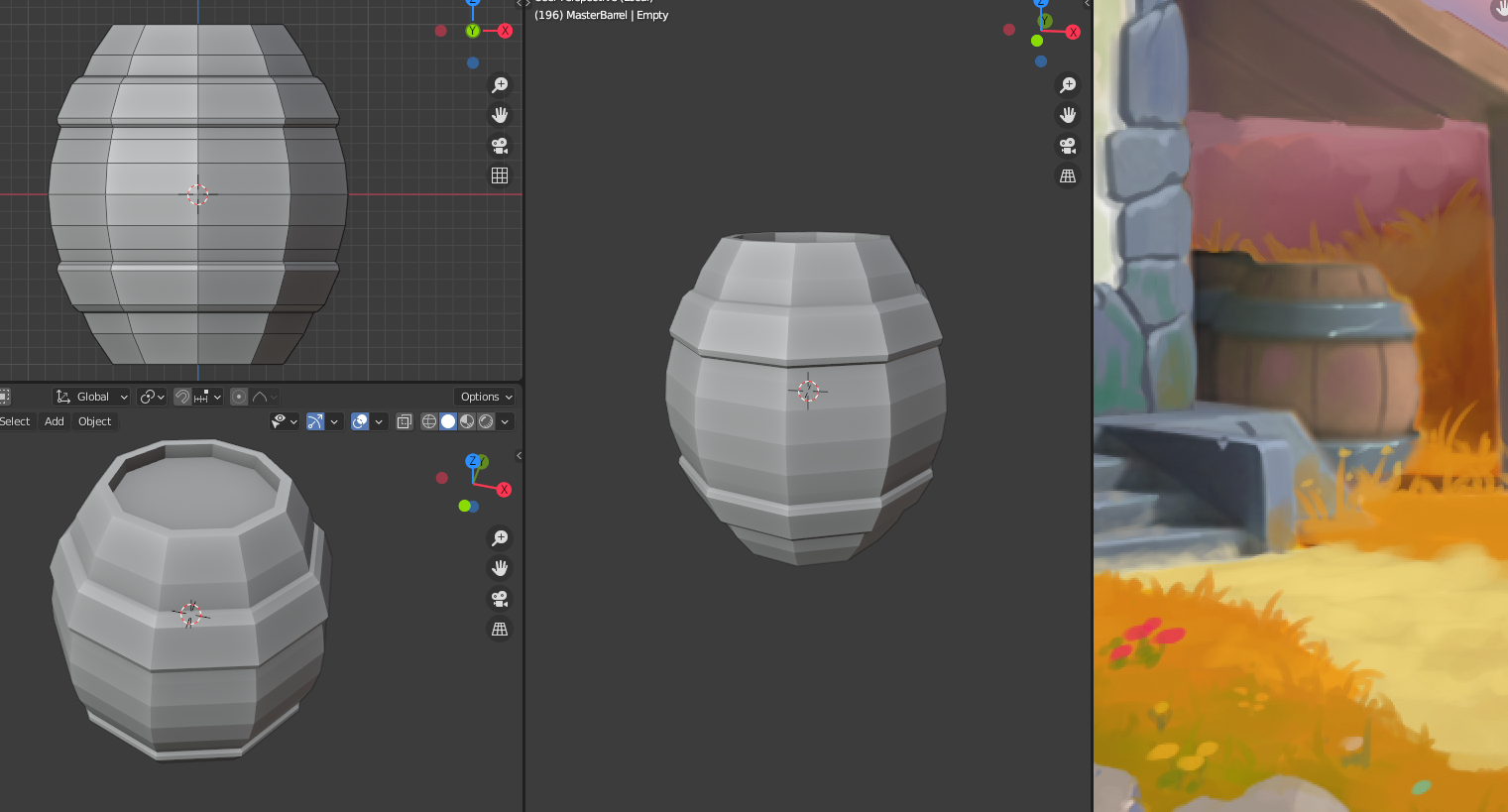1508x812 pixels.
Task: Toggle perspective grid icon in bottom-left viewport
Action: 500,629
